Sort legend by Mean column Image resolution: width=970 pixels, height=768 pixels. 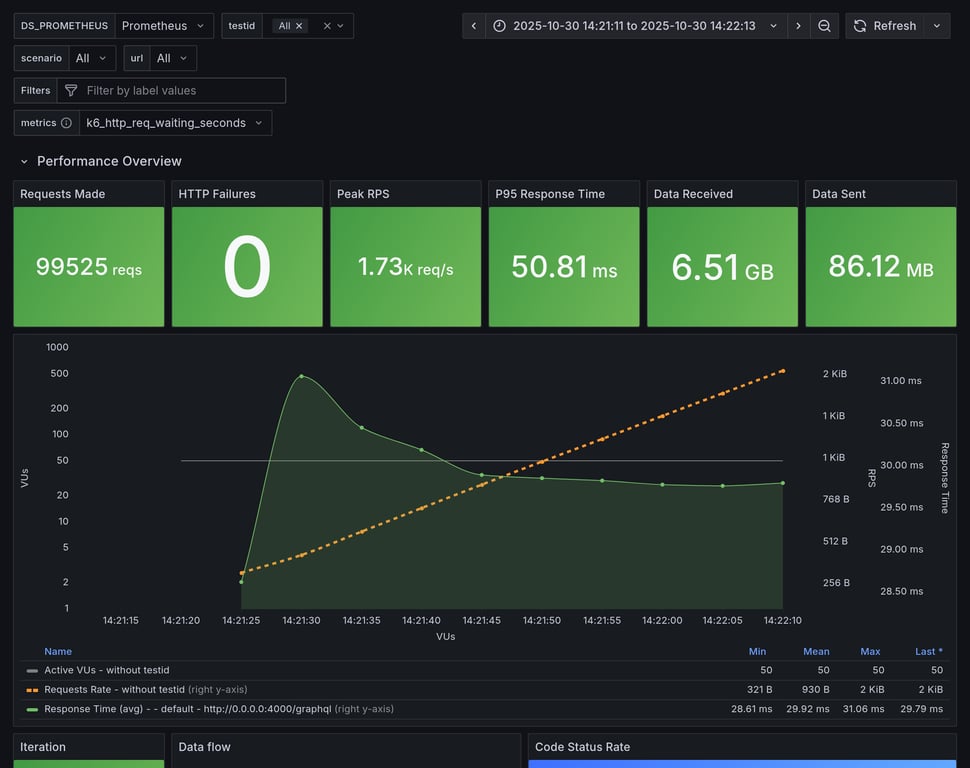point(816,651)
